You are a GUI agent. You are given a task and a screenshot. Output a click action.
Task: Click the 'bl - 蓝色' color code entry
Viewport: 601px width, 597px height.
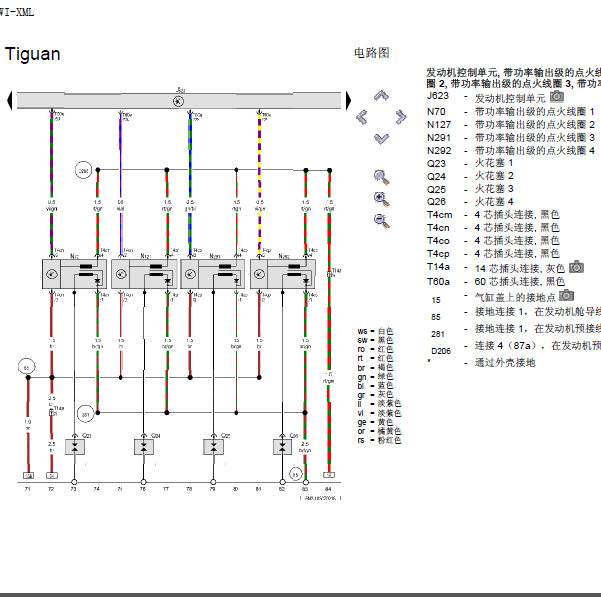pyautogui.click(x=375, y=385)
